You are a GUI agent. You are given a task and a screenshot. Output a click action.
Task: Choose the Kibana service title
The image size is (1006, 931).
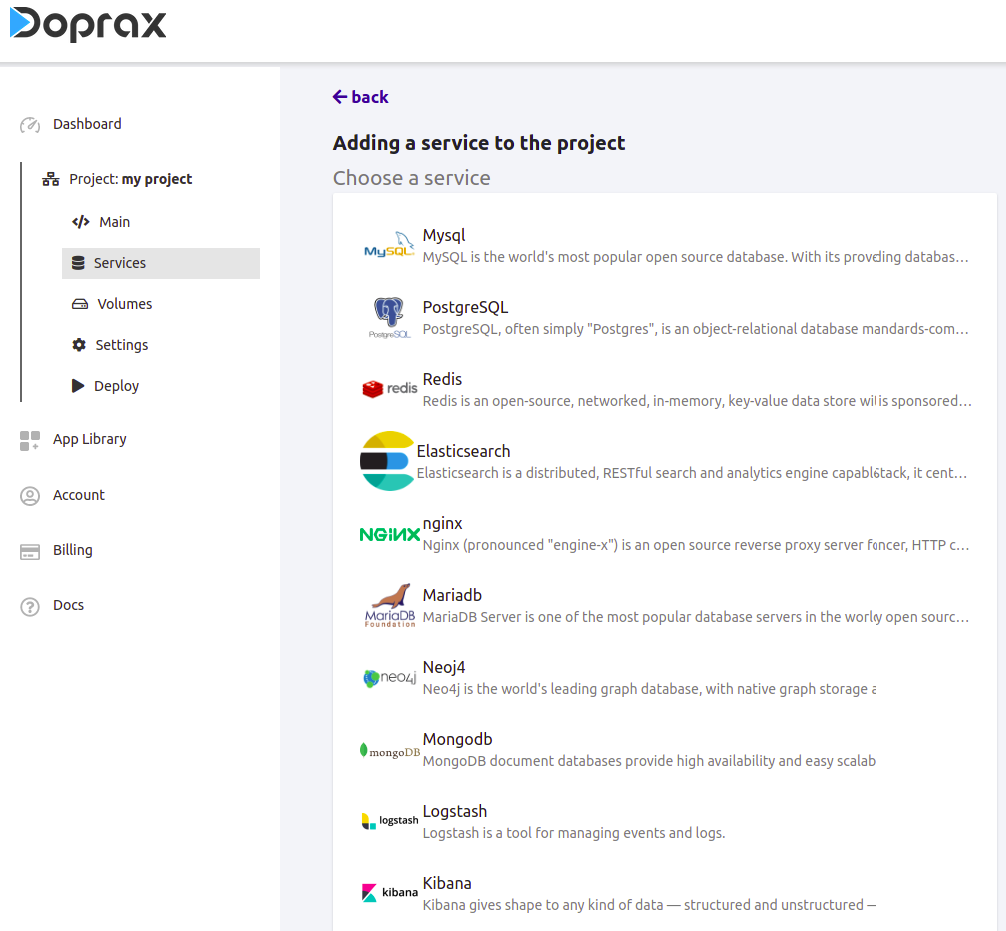447,884
